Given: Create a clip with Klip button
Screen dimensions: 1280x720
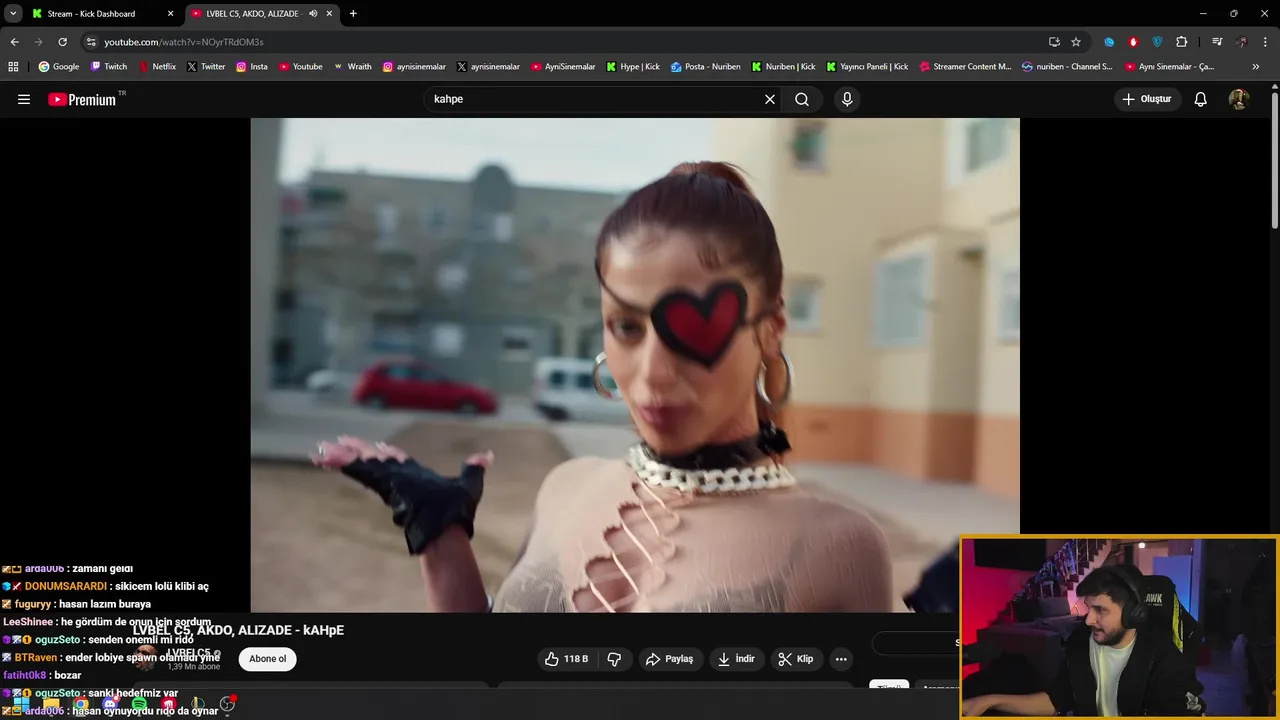Looking at the screenshot, I should pyautogui.click(x=796, y=659).
